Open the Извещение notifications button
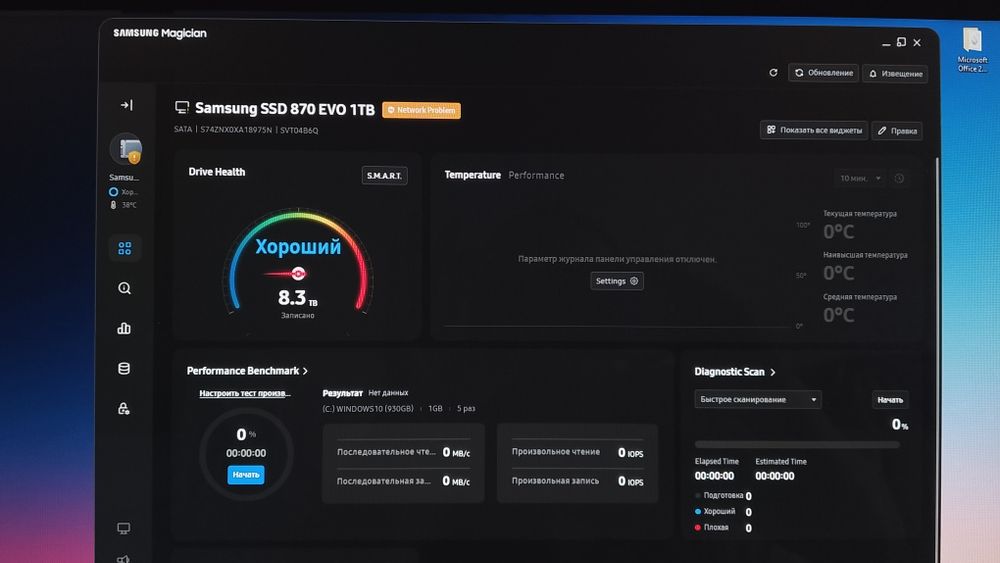This screenshot has height=563, width=1000. click(895, 74)
